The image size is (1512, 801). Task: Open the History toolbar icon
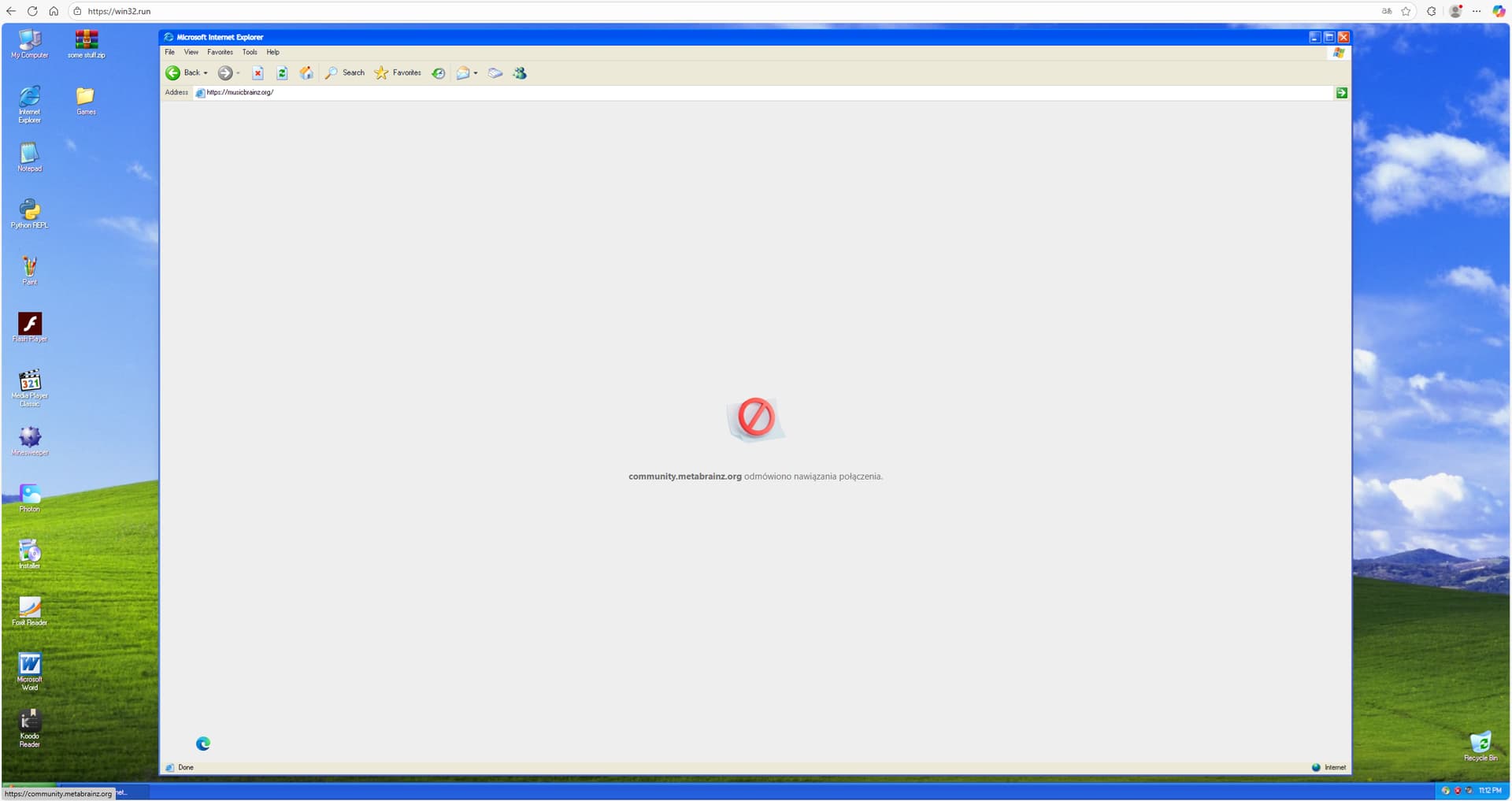439,73
